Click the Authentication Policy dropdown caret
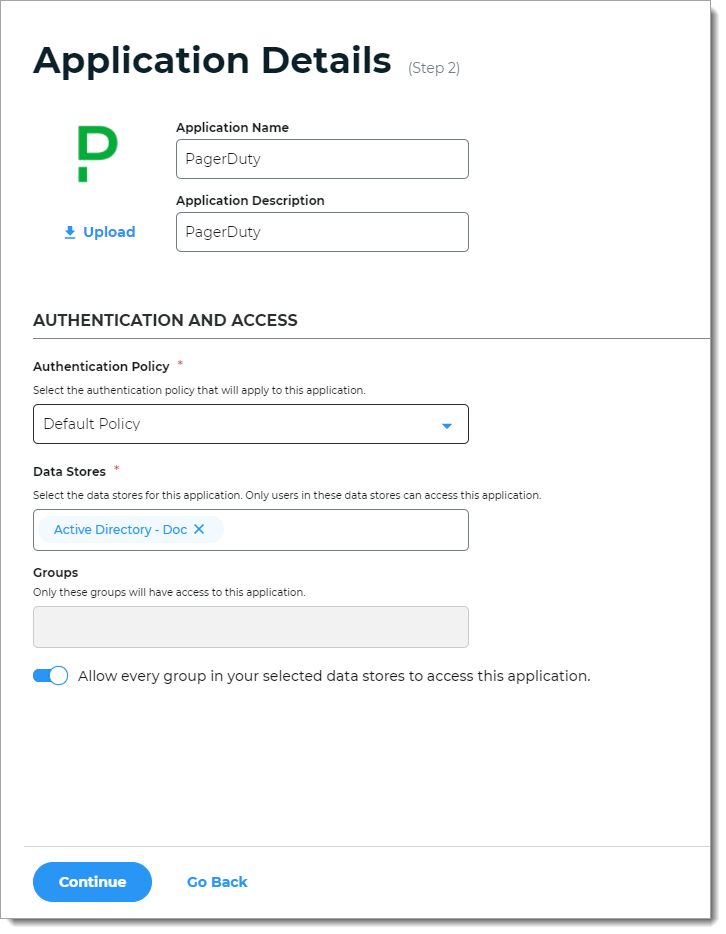This screenshot has height=934, width=726. point(447,424)
